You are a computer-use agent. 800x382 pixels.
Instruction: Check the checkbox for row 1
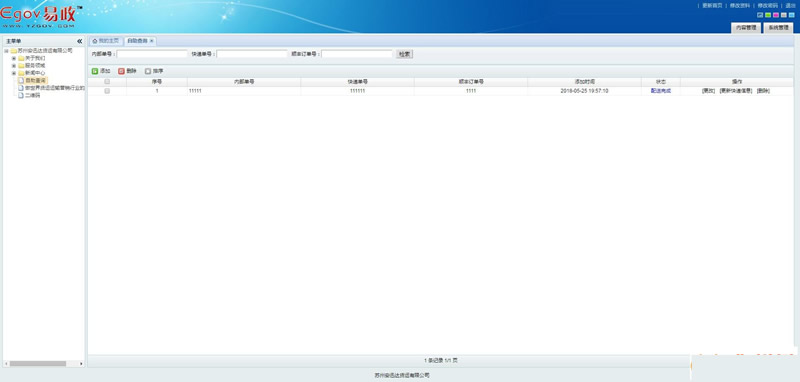(x=107, y=91)
